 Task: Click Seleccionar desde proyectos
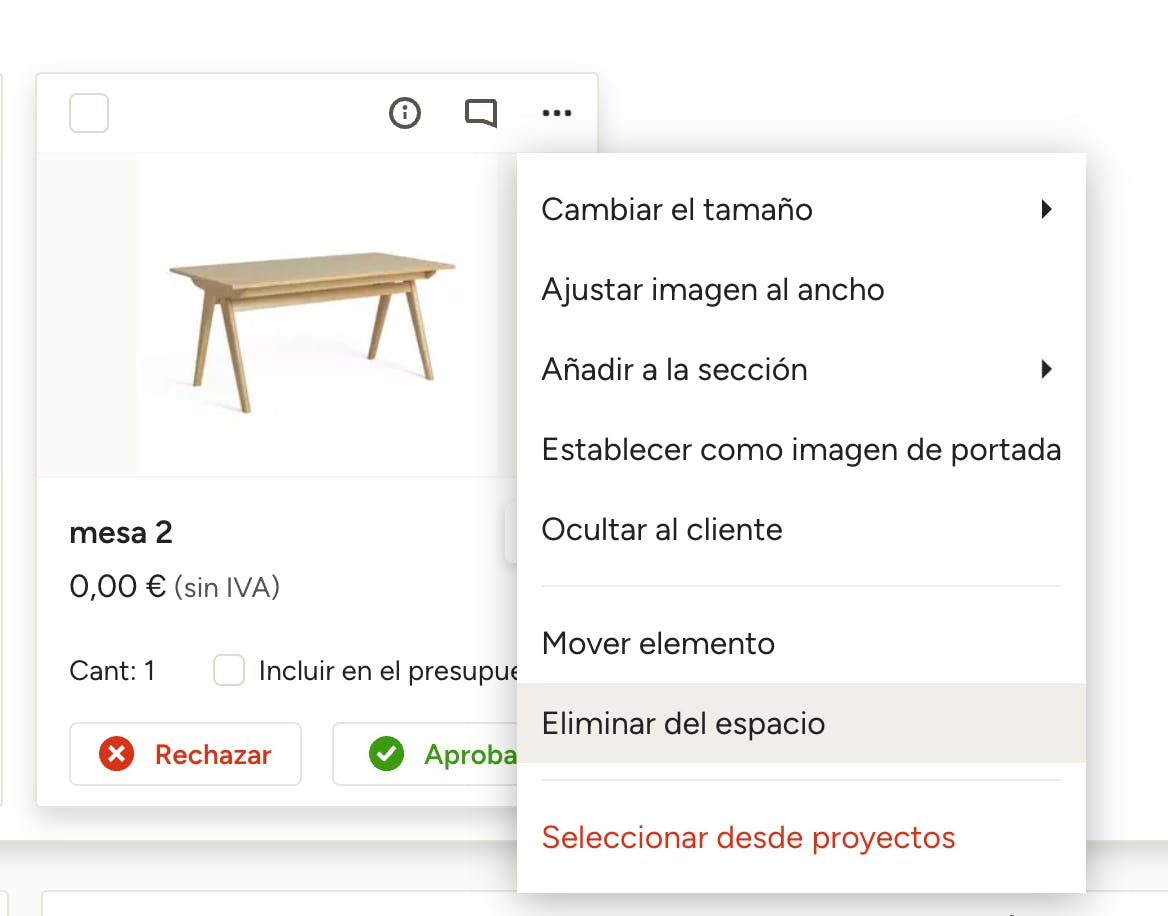(x=748, y=837)
